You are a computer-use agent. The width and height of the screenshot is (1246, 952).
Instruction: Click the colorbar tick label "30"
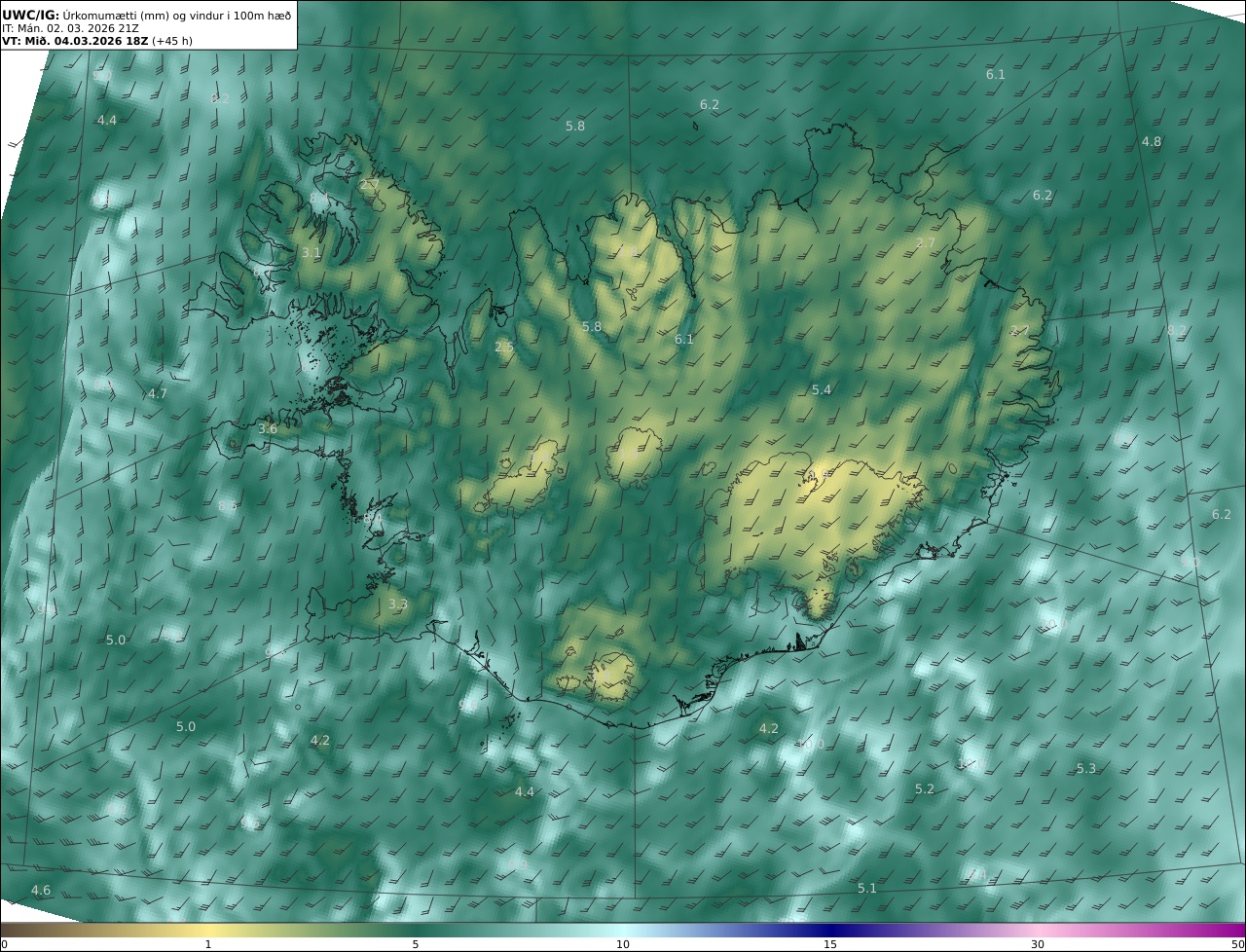pos(1038,944)
